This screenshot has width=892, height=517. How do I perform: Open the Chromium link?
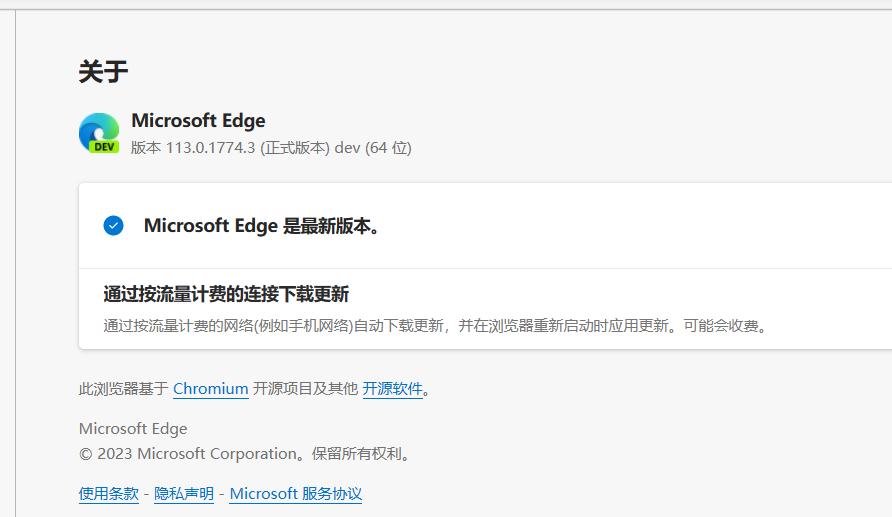pyautogui.click(x=210, y=389)
